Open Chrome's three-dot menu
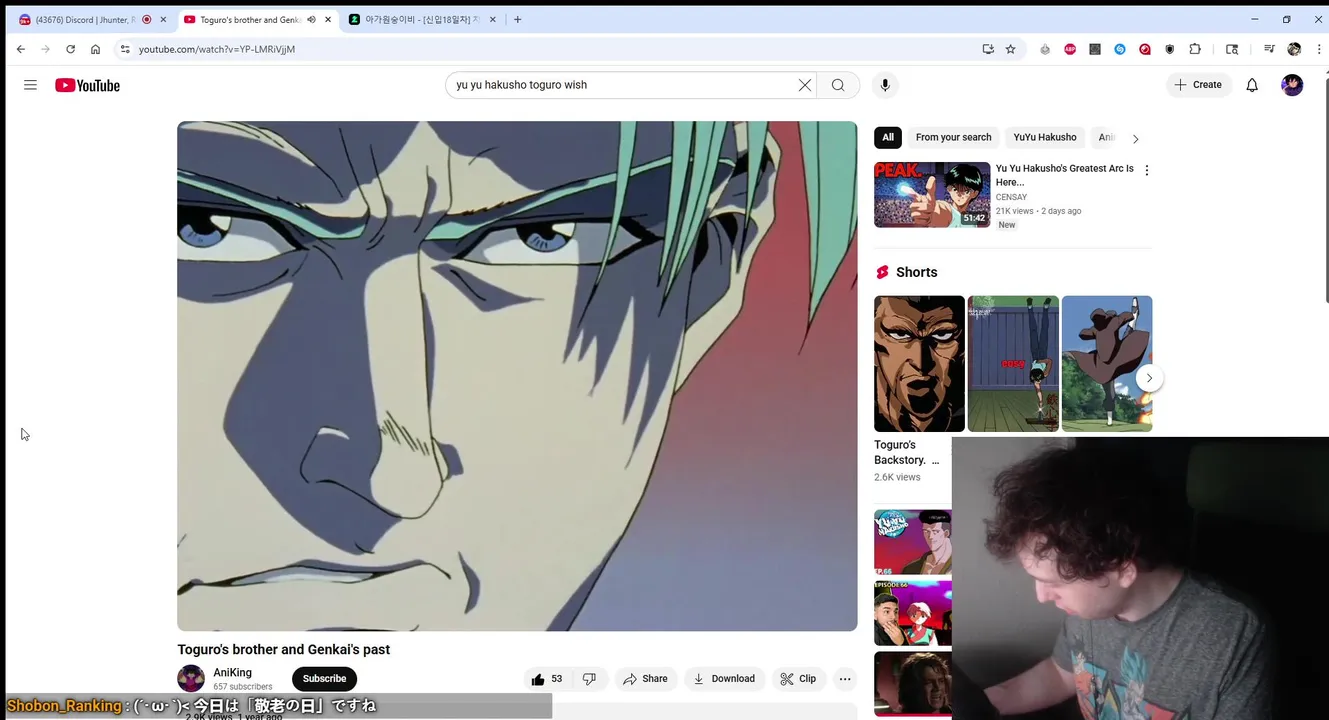This screenshot has width=1329, height=720. point(1317,49)
